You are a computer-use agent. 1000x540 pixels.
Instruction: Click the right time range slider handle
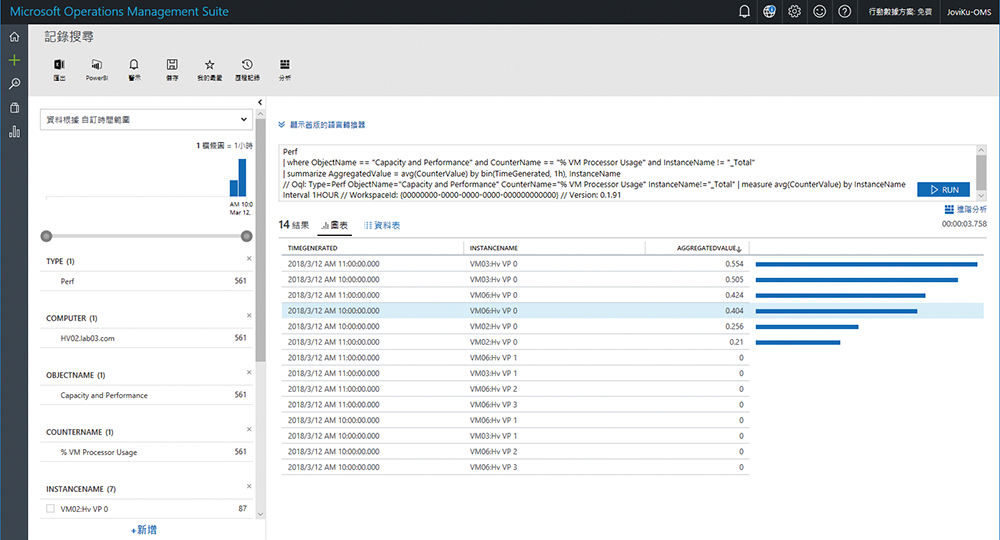tap(247, 236)
